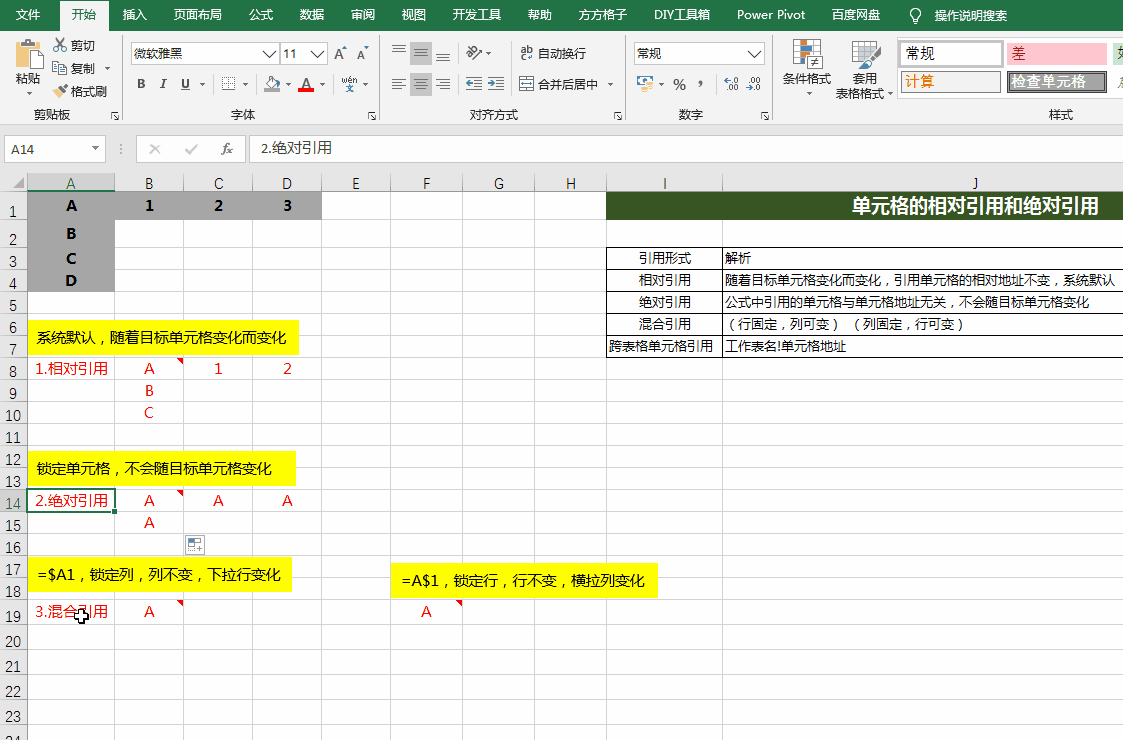Screen dimensions: 1123x740
Task: Toggle Wrap Text (自动换行)
Action: (x=553, y=53)
